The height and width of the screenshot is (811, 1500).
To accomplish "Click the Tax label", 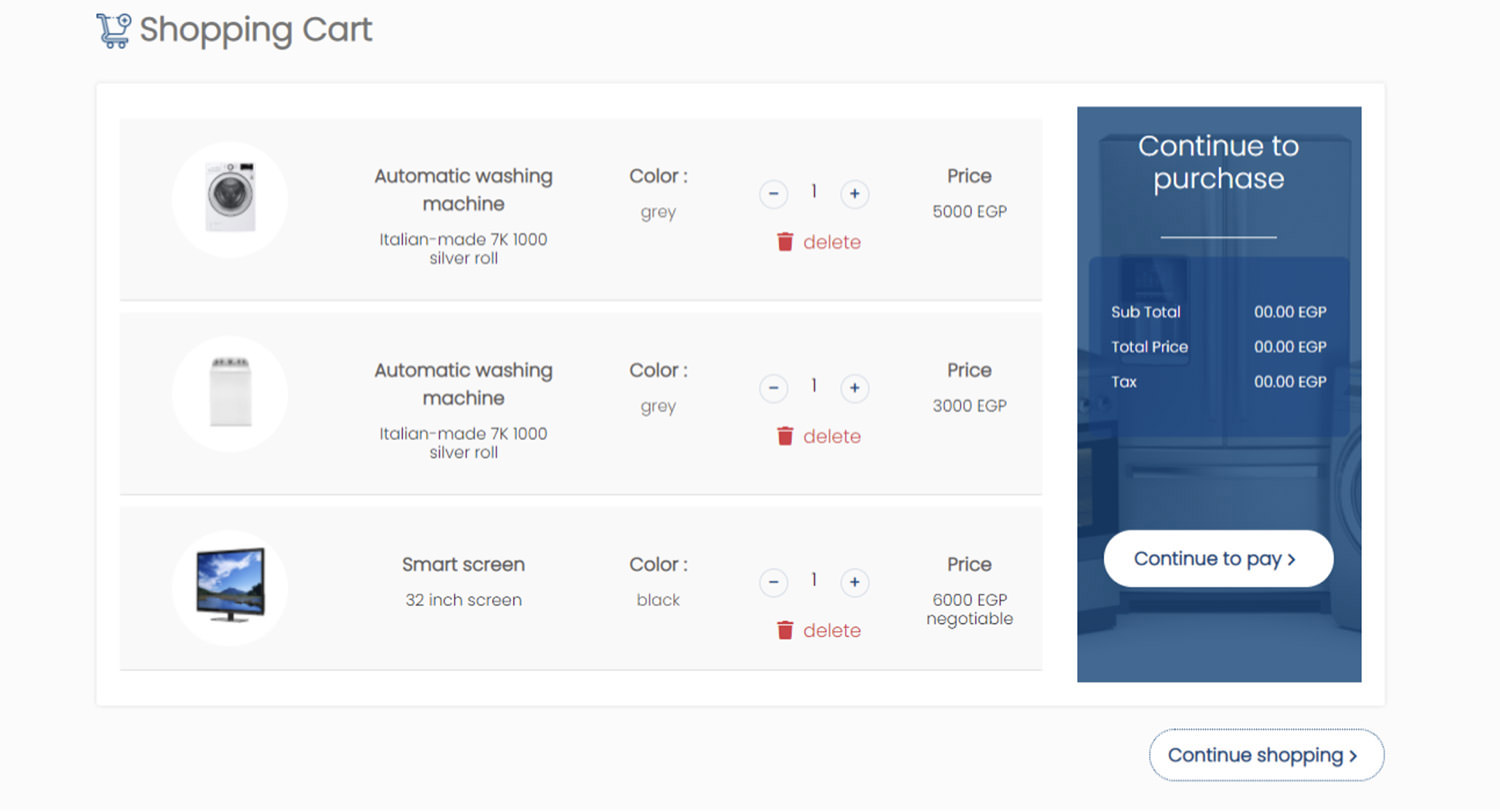I will [x=1124, y=382].
